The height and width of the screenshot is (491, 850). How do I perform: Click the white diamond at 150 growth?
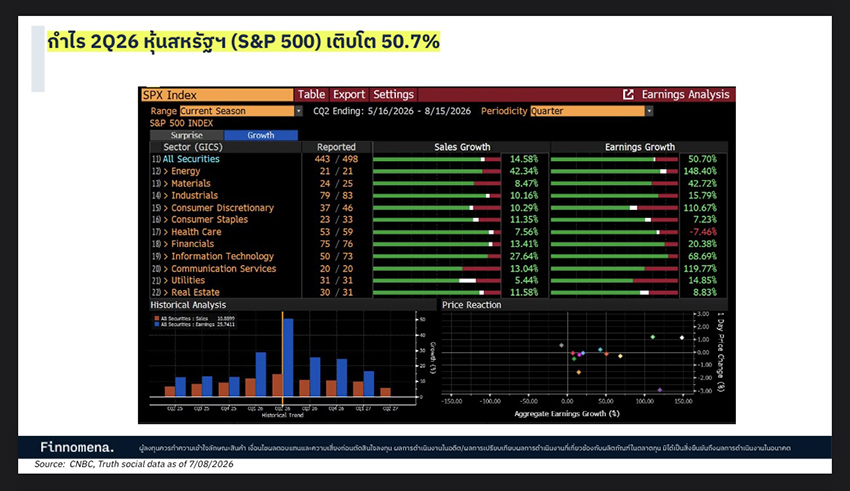tap(682, 338)
